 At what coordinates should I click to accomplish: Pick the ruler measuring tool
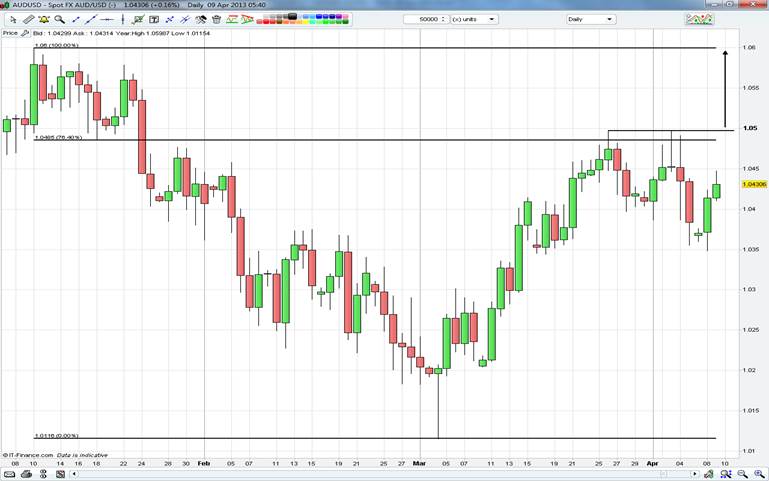point(28,20)
